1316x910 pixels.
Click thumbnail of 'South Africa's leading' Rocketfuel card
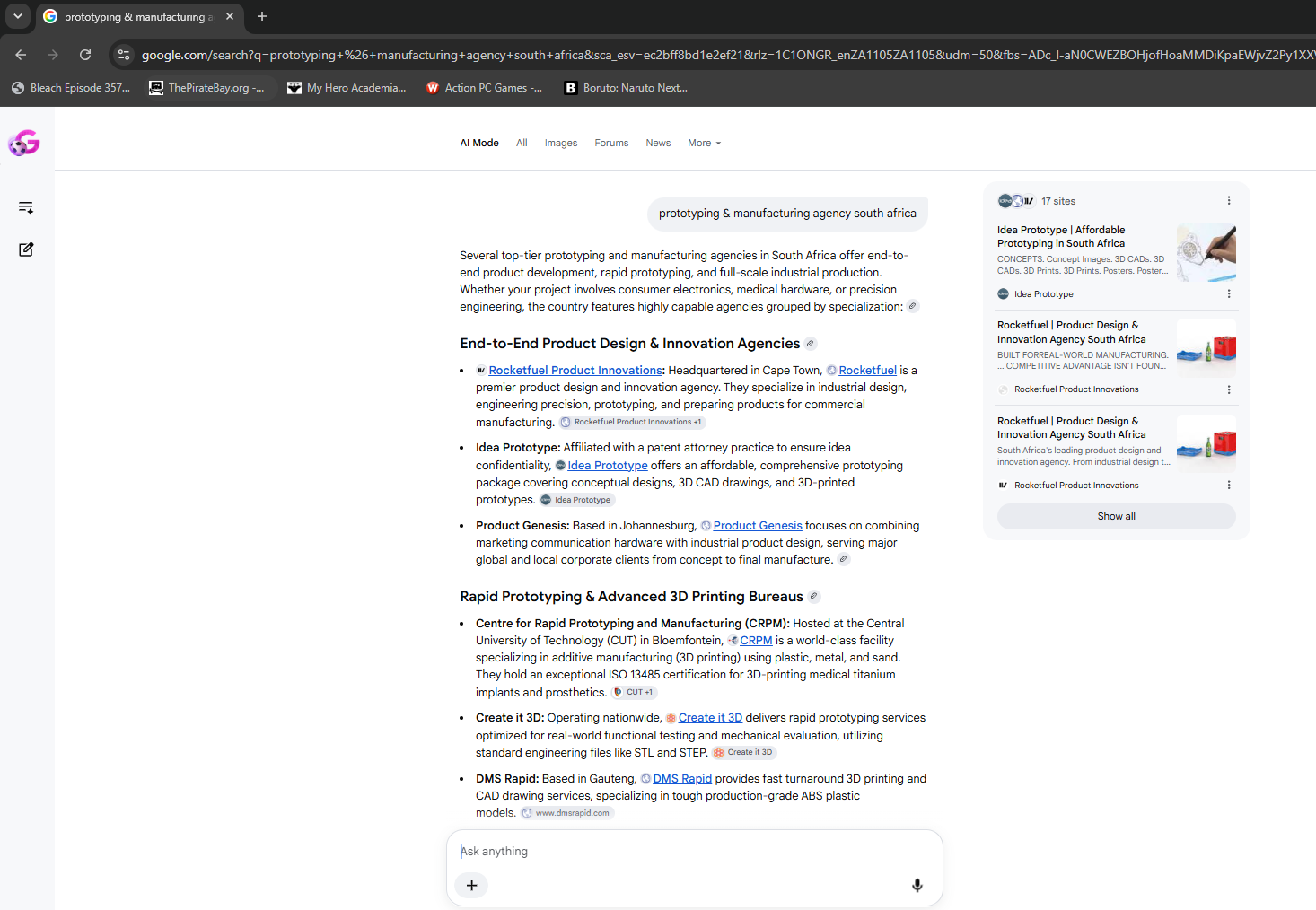(x=1206, y=443)
